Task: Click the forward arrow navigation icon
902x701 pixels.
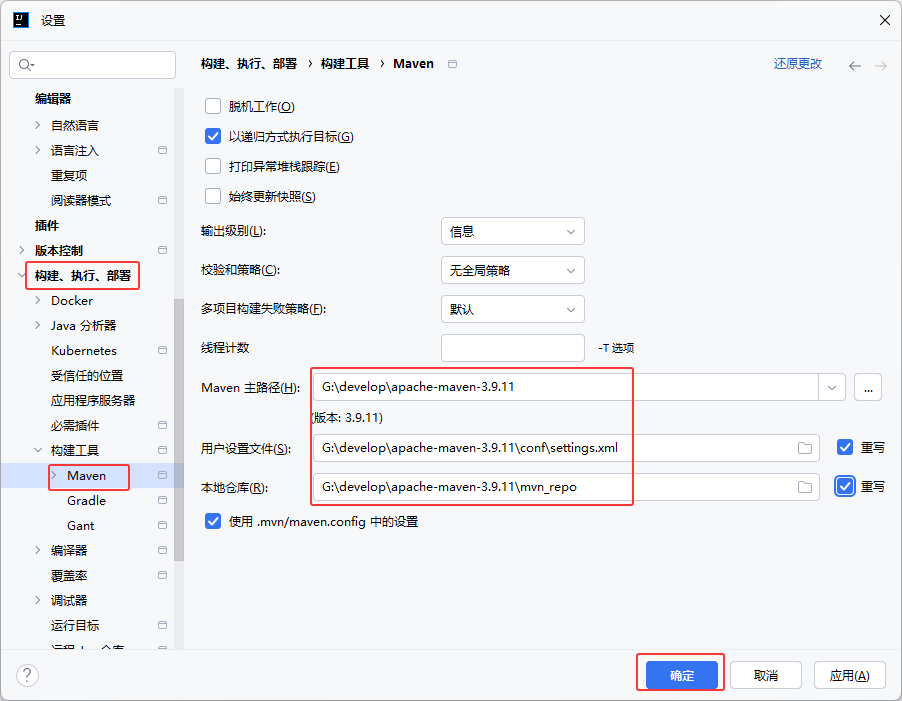Action: [881, 65]
